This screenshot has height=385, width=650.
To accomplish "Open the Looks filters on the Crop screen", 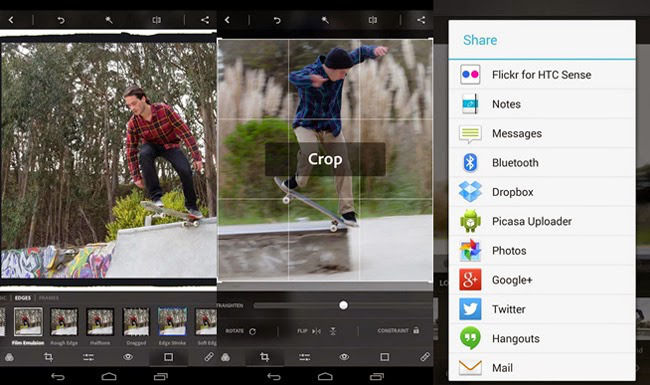I will 226,357.
